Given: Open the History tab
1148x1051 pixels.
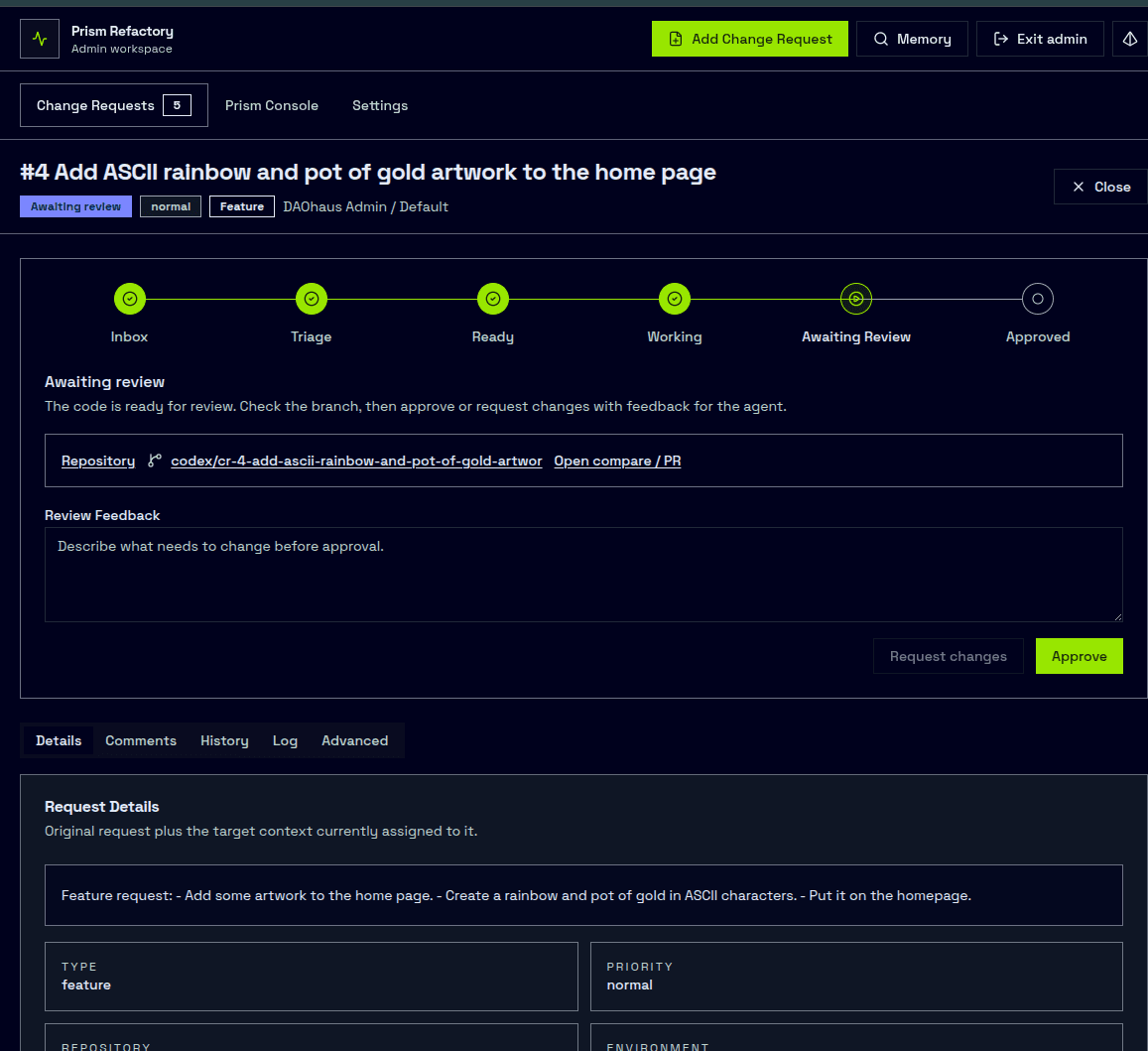Looking at the screenshot, I should 224,740.
